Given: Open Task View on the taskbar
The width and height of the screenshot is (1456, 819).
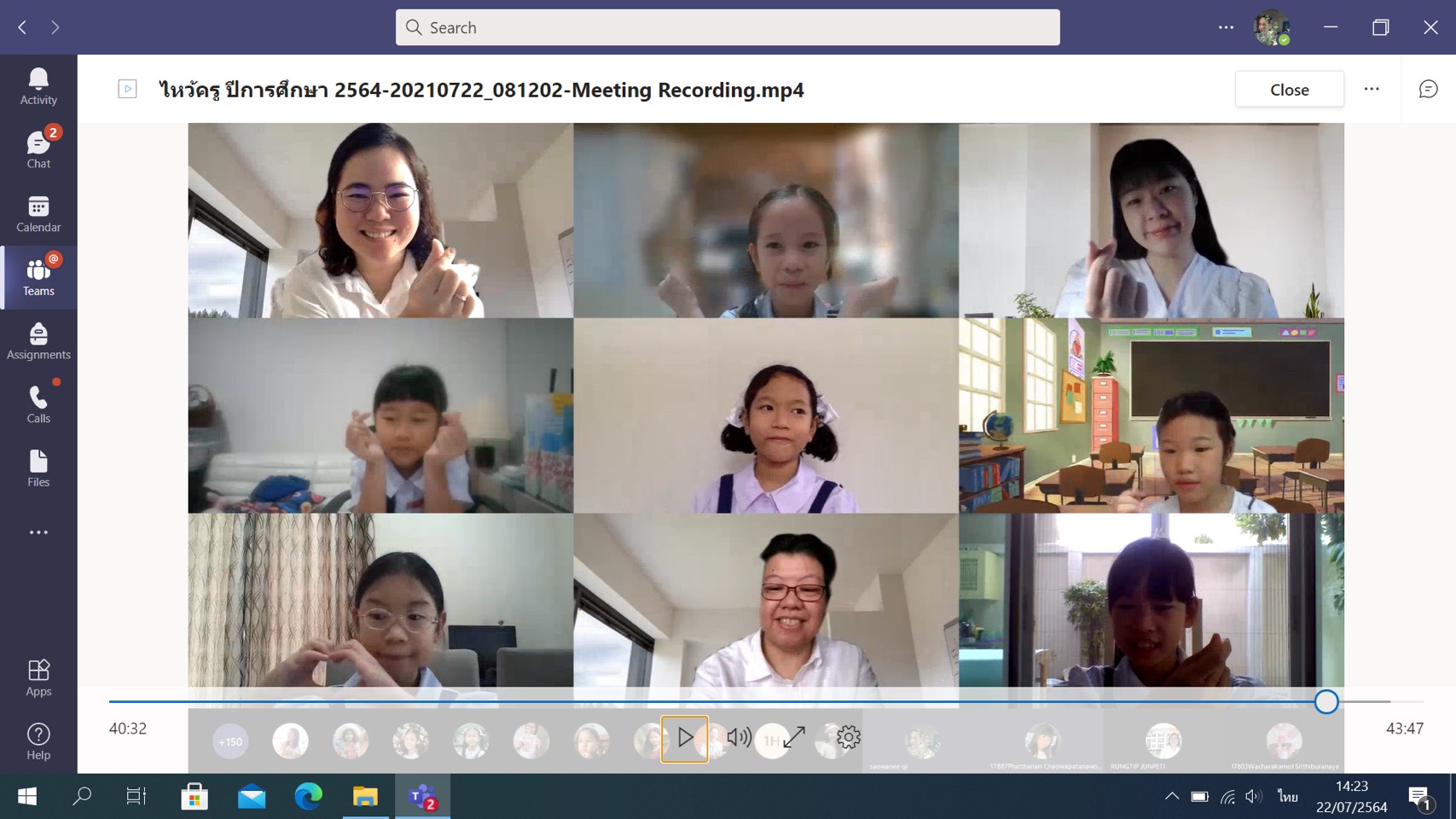Looking at the screenshot, I should (136, 796).
